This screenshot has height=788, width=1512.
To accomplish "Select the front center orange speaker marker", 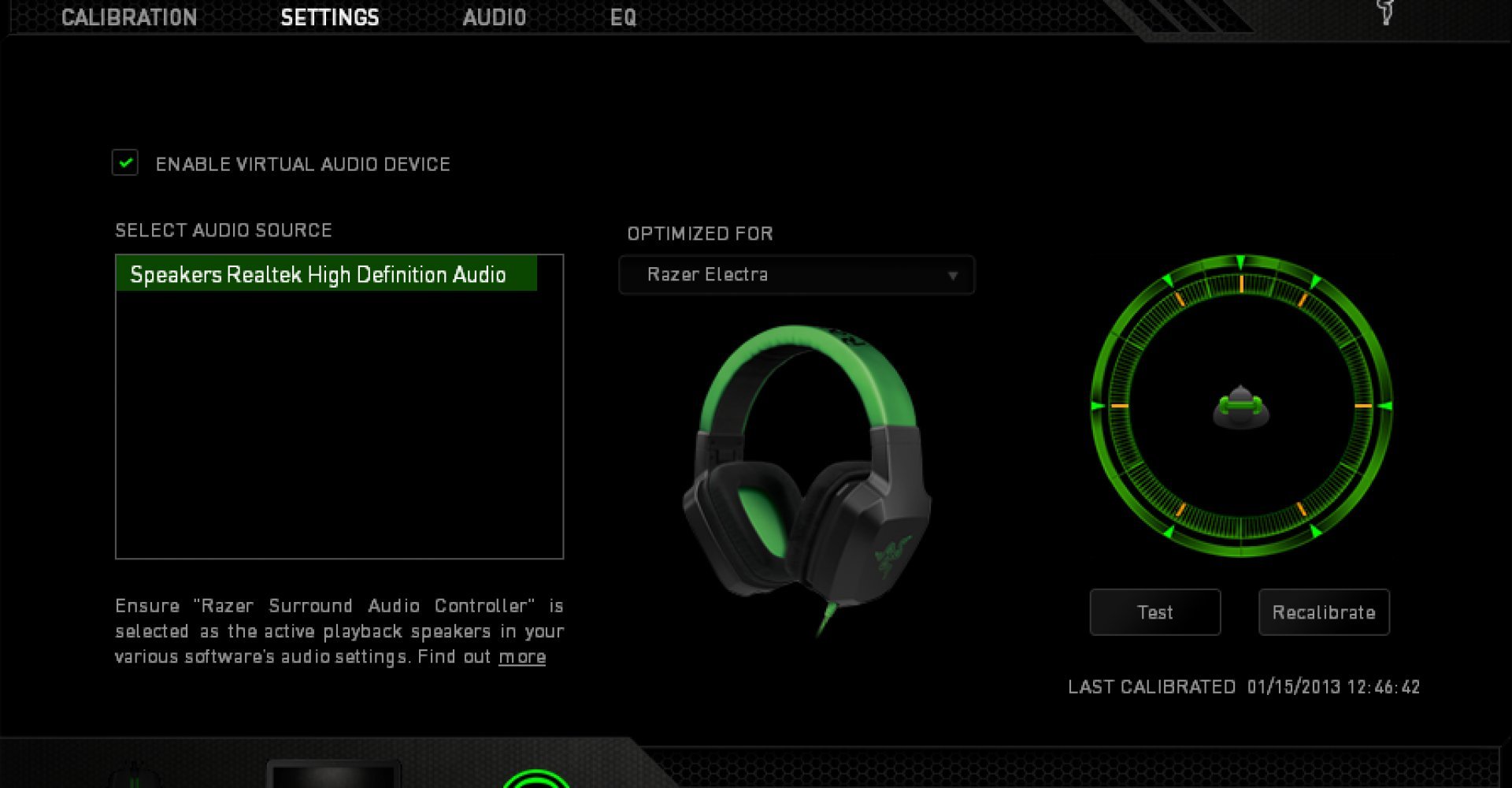I will click(x=1241, y=284).
